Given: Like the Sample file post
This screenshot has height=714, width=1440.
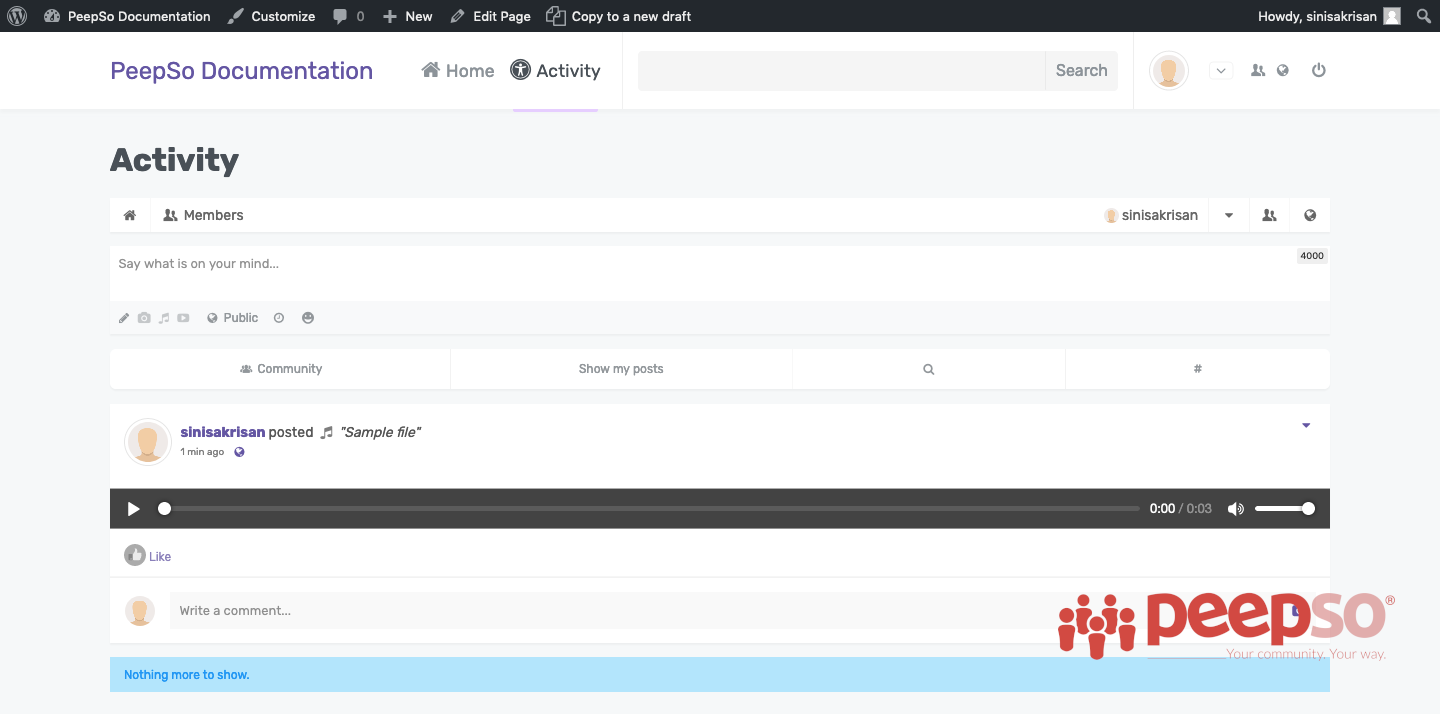Looking at the screenshot, I should click(148, 556).
